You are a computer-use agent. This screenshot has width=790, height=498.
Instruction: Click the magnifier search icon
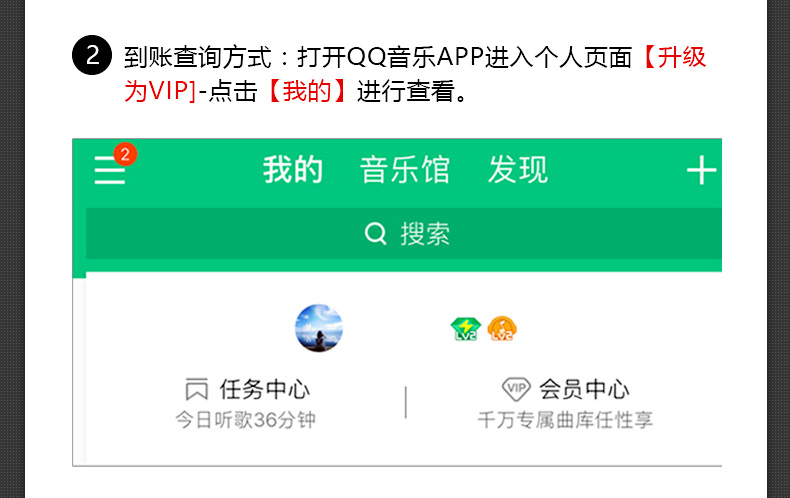(375, 233)
